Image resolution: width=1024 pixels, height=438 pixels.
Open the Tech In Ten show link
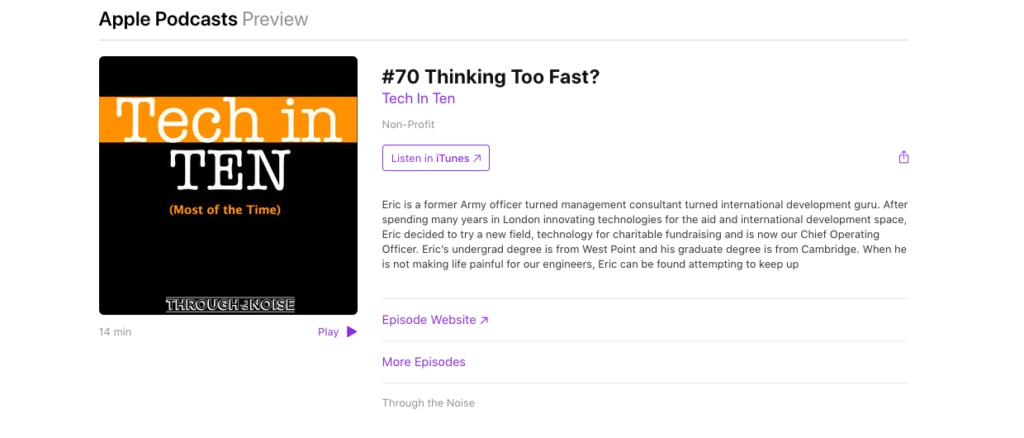pyautogui.click(x=419, y=99)
